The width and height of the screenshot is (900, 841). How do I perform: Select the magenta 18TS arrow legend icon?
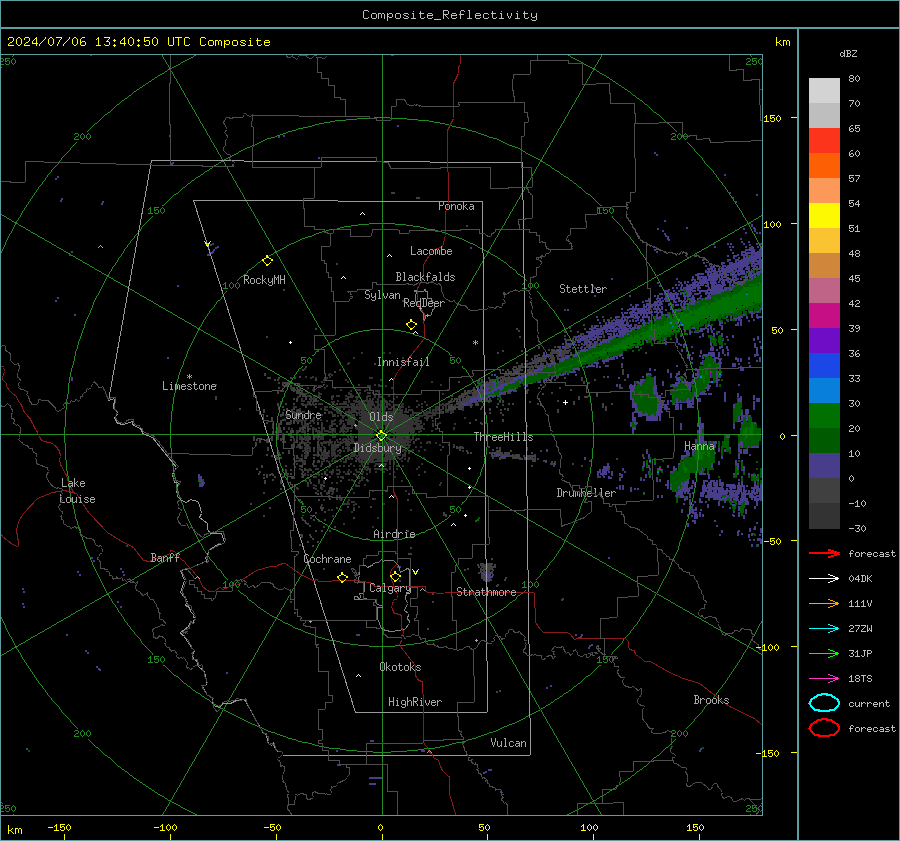[824, 679]
